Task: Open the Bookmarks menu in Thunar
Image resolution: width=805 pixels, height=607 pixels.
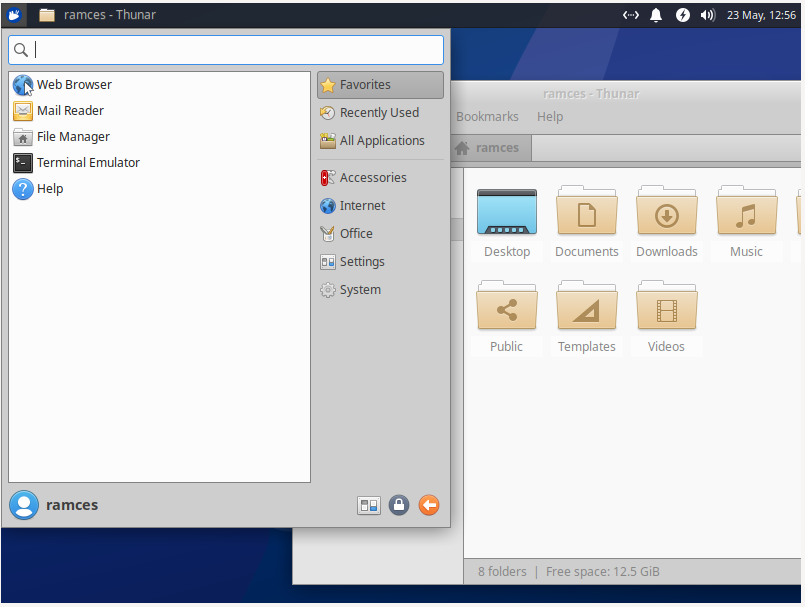Action: 487,116
